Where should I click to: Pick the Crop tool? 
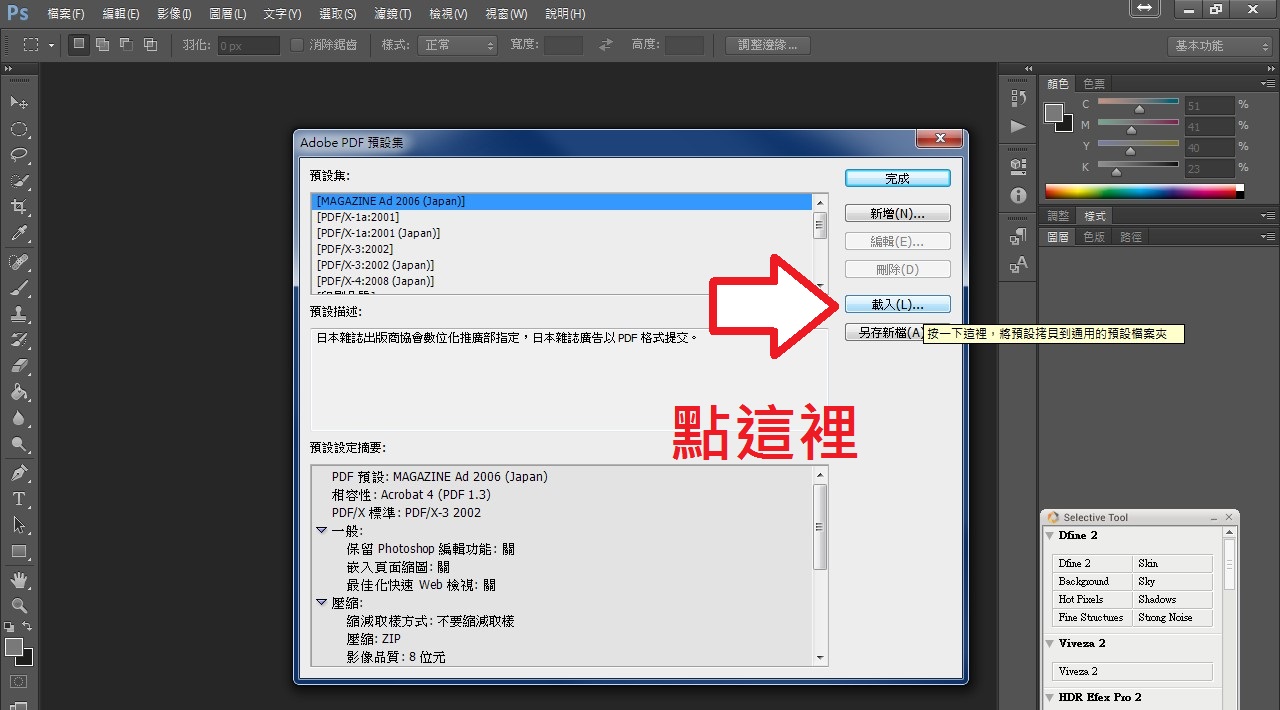click(x=19, y=207)
